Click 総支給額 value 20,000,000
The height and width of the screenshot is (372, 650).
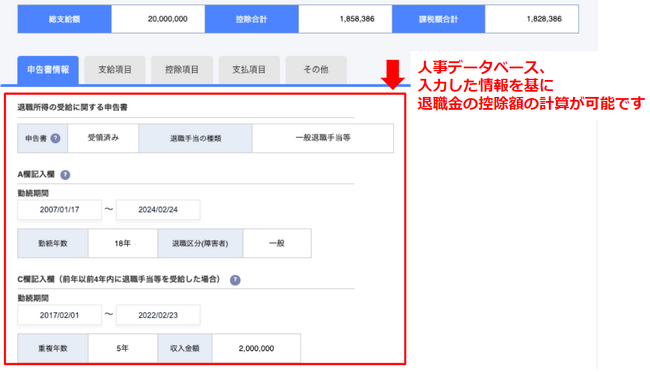tap(158, 19)
